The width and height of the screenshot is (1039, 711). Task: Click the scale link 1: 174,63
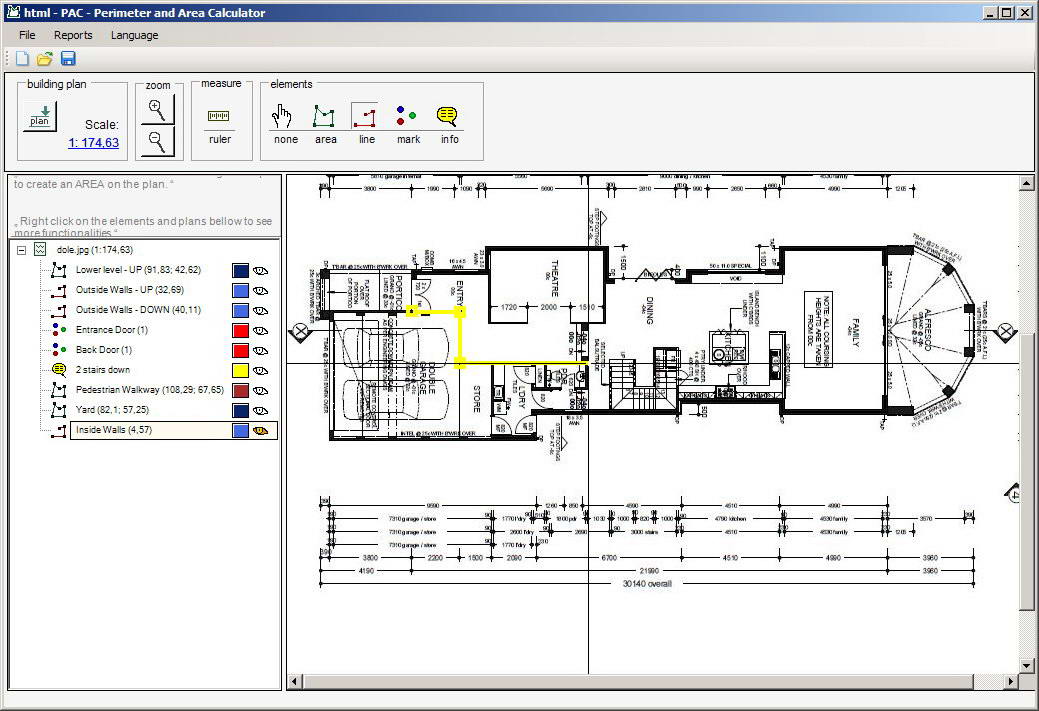pos(93,142)
